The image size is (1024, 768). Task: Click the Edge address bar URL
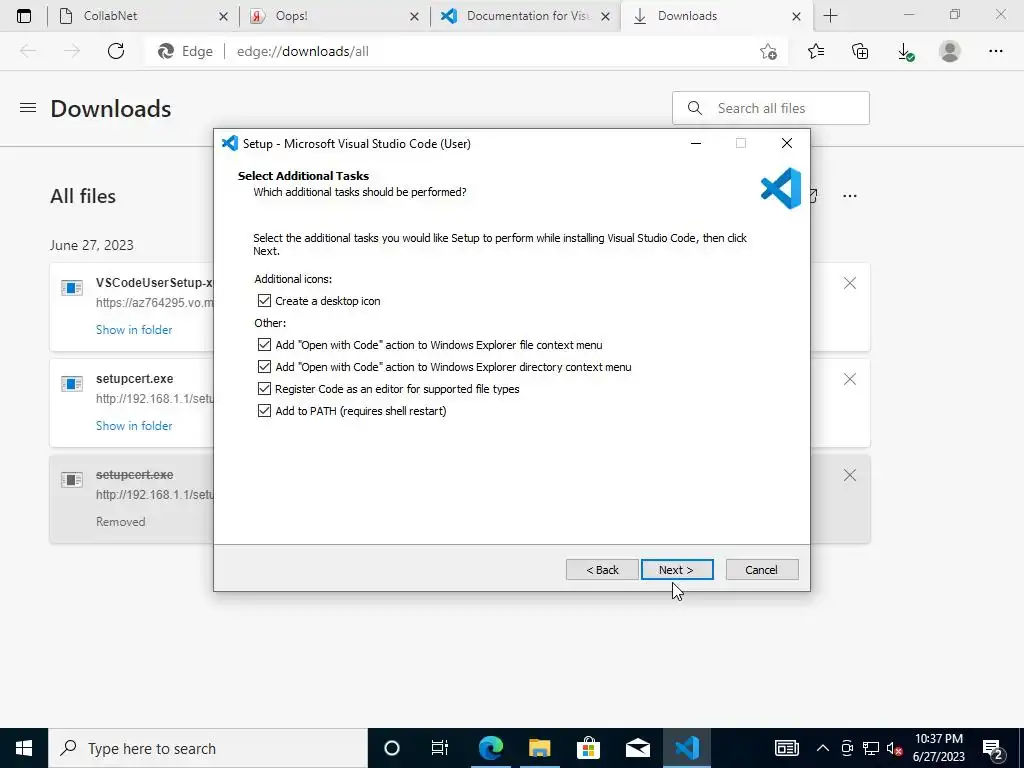pyautogui.click(x=302, y=51)
